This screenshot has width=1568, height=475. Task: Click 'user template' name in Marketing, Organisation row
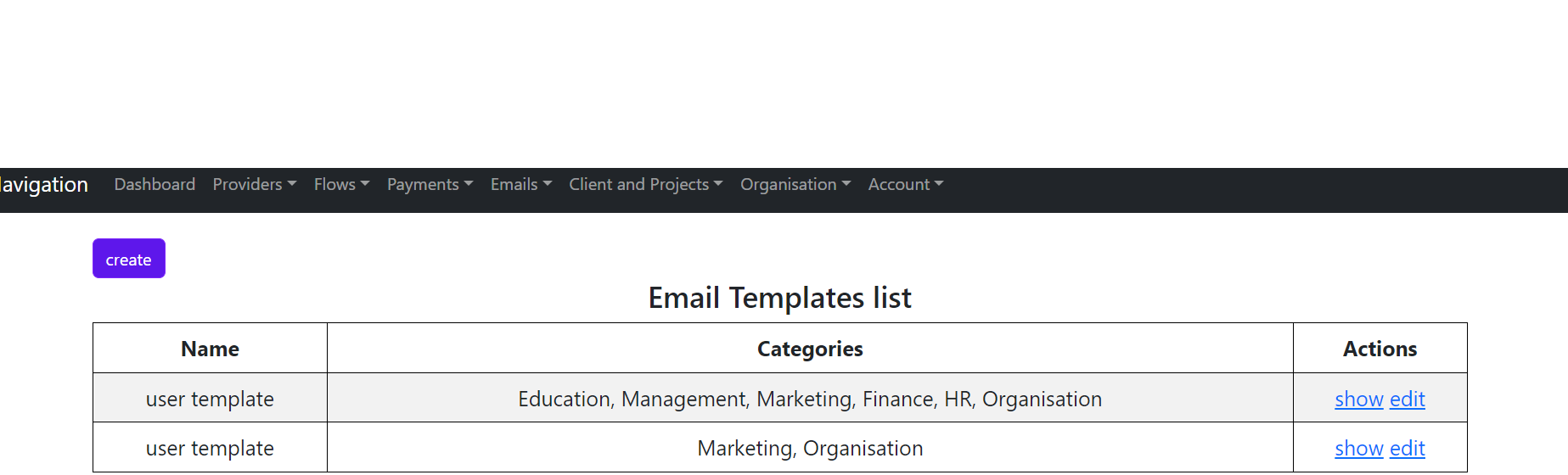point(210,448)
